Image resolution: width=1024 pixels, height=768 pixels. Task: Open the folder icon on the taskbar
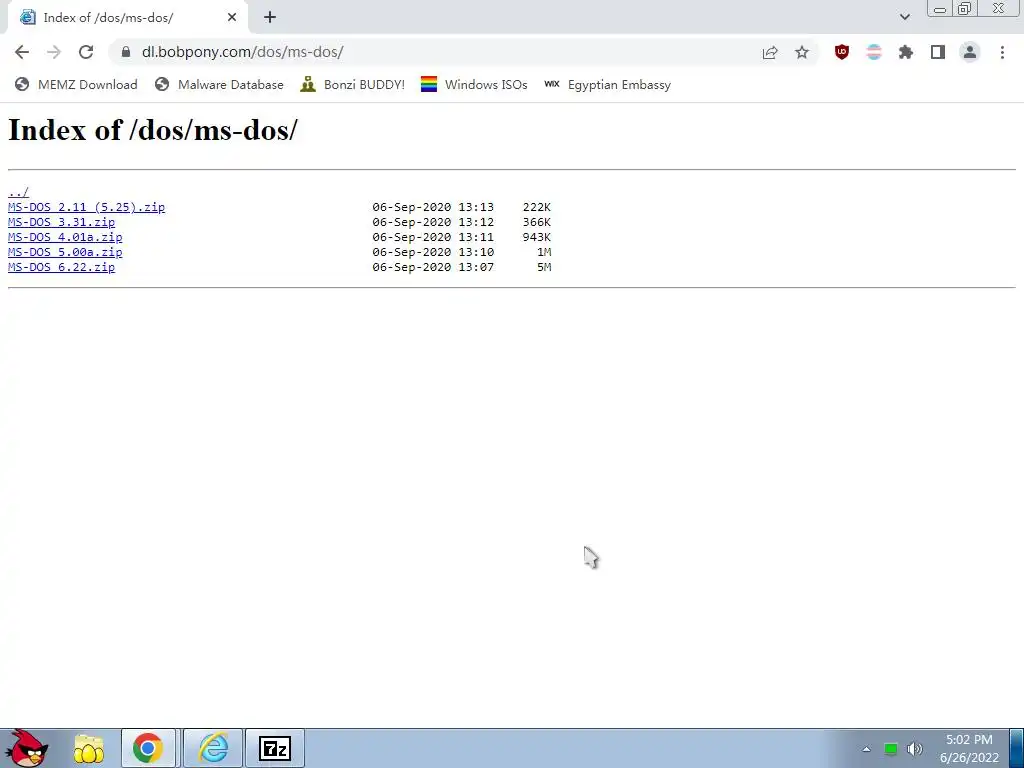click(x=89, y=748)
